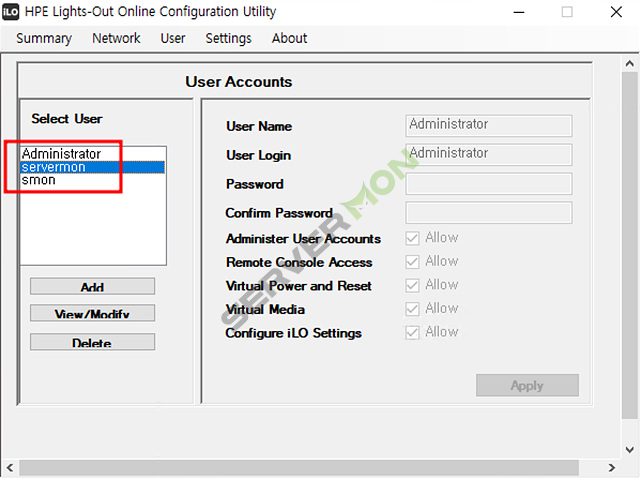Click the vertical scrollbar up arrow

pyautogui.click(x=630, y=64)
